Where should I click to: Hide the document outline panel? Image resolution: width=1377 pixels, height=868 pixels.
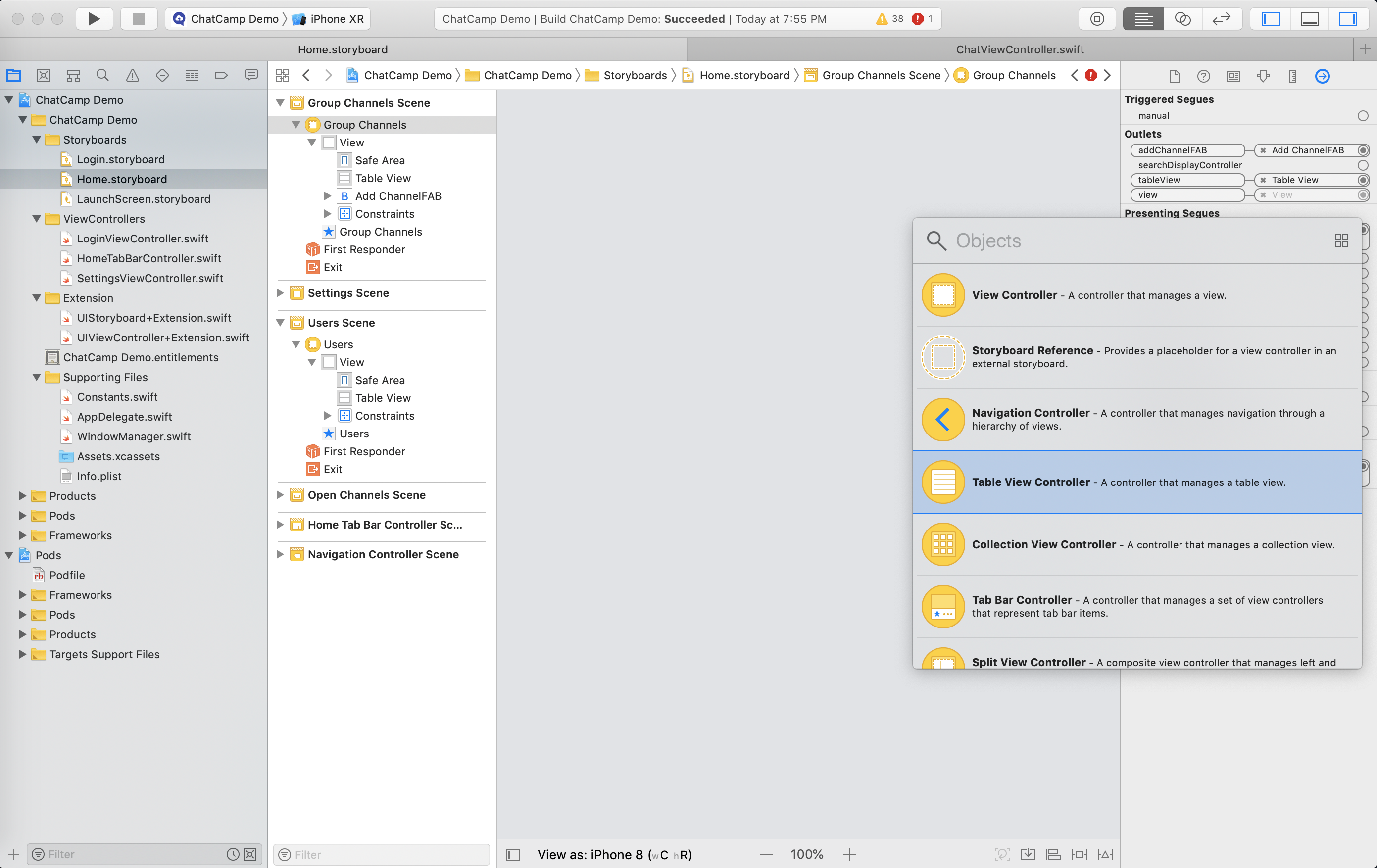513,854
